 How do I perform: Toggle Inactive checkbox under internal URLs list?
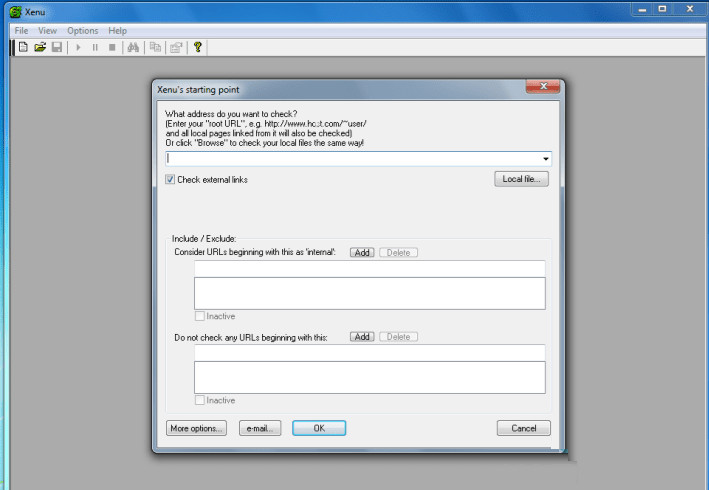pos(199,316)
